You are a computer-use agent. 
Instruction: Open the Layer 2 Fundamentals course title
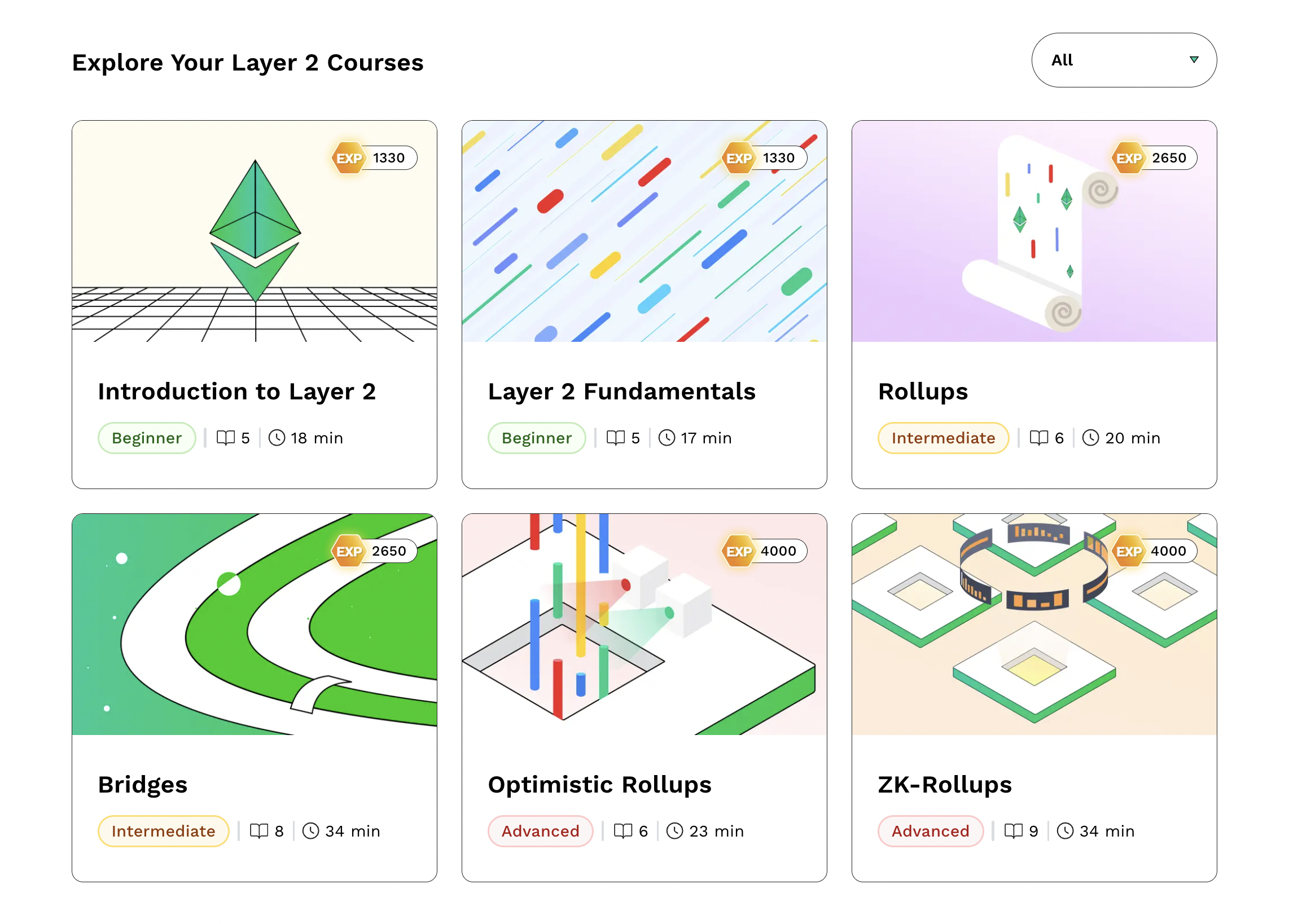tap(622, 391)
